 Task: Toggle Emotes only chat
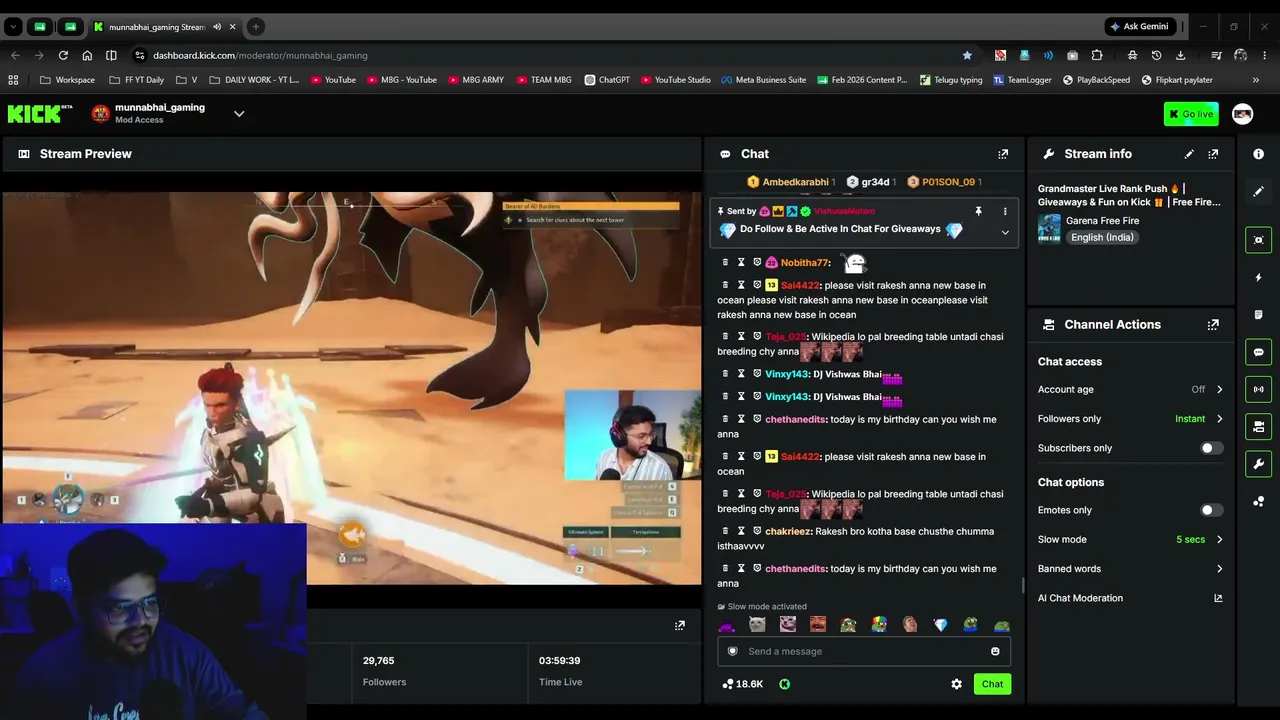pos(1211,510)
